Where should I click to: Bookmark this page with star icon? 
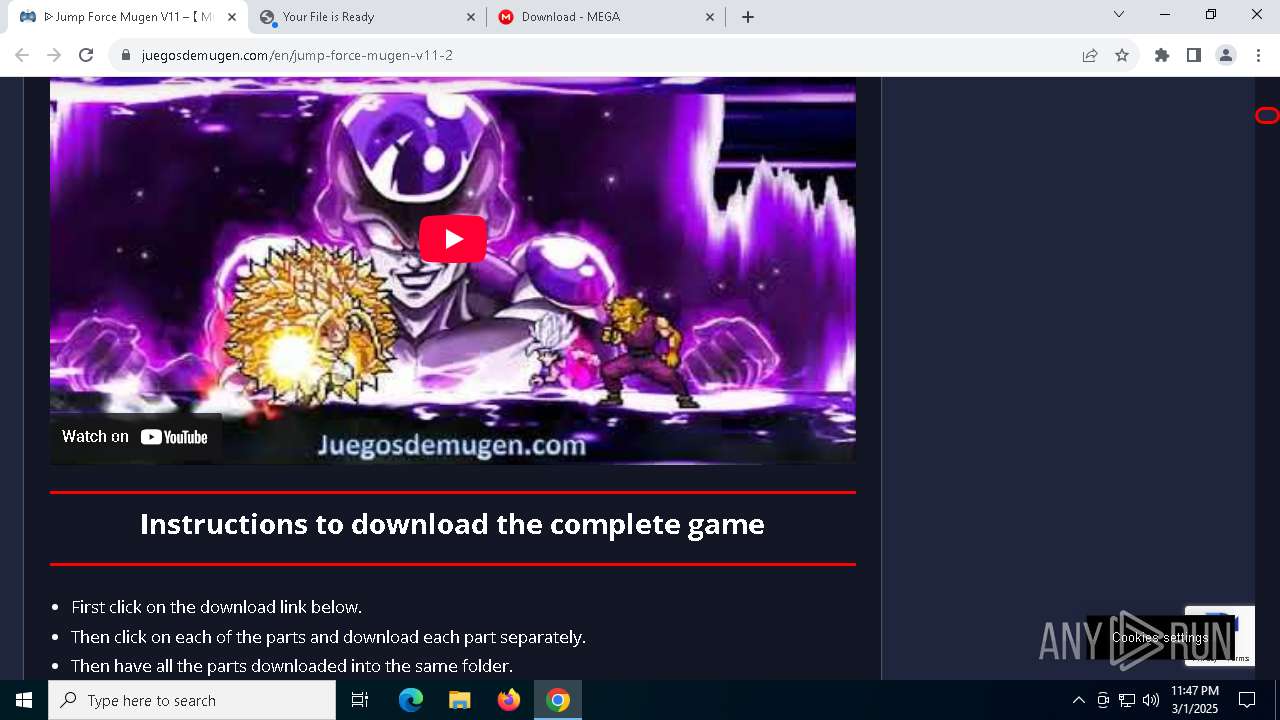(1122, 55)
